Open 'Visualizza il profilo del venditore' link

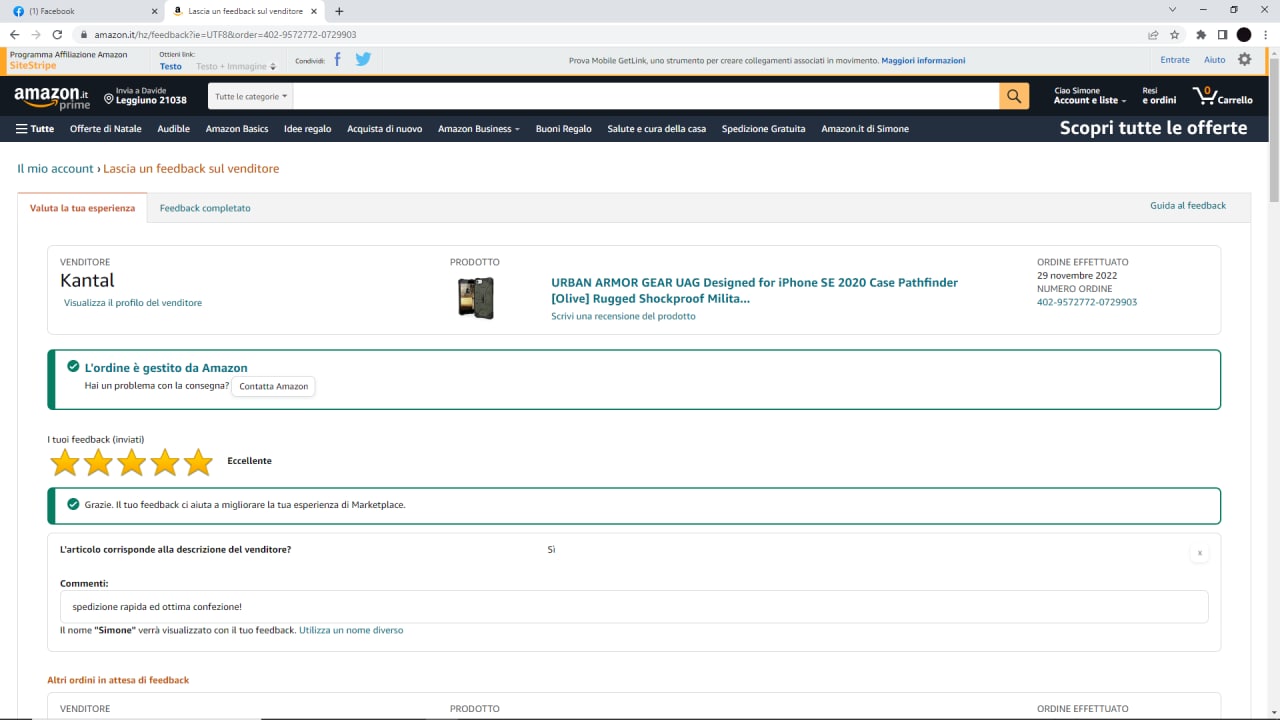[x=133, y=303]
